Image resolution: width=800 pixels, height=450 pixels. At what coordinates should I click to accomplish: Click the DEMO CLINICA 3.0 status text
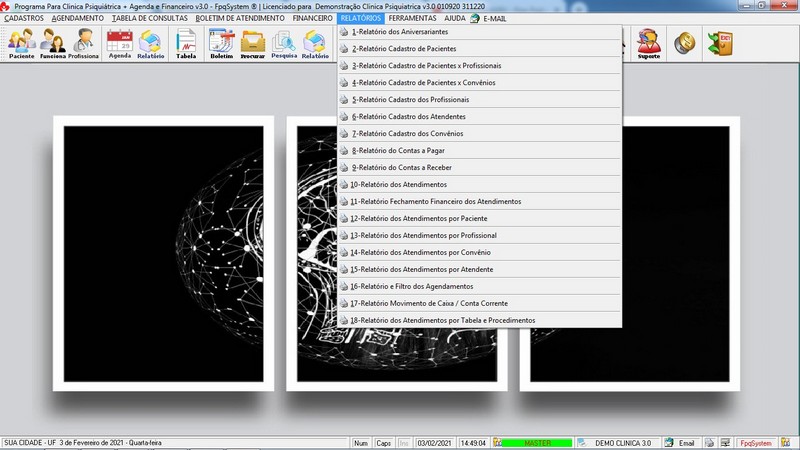623,443
